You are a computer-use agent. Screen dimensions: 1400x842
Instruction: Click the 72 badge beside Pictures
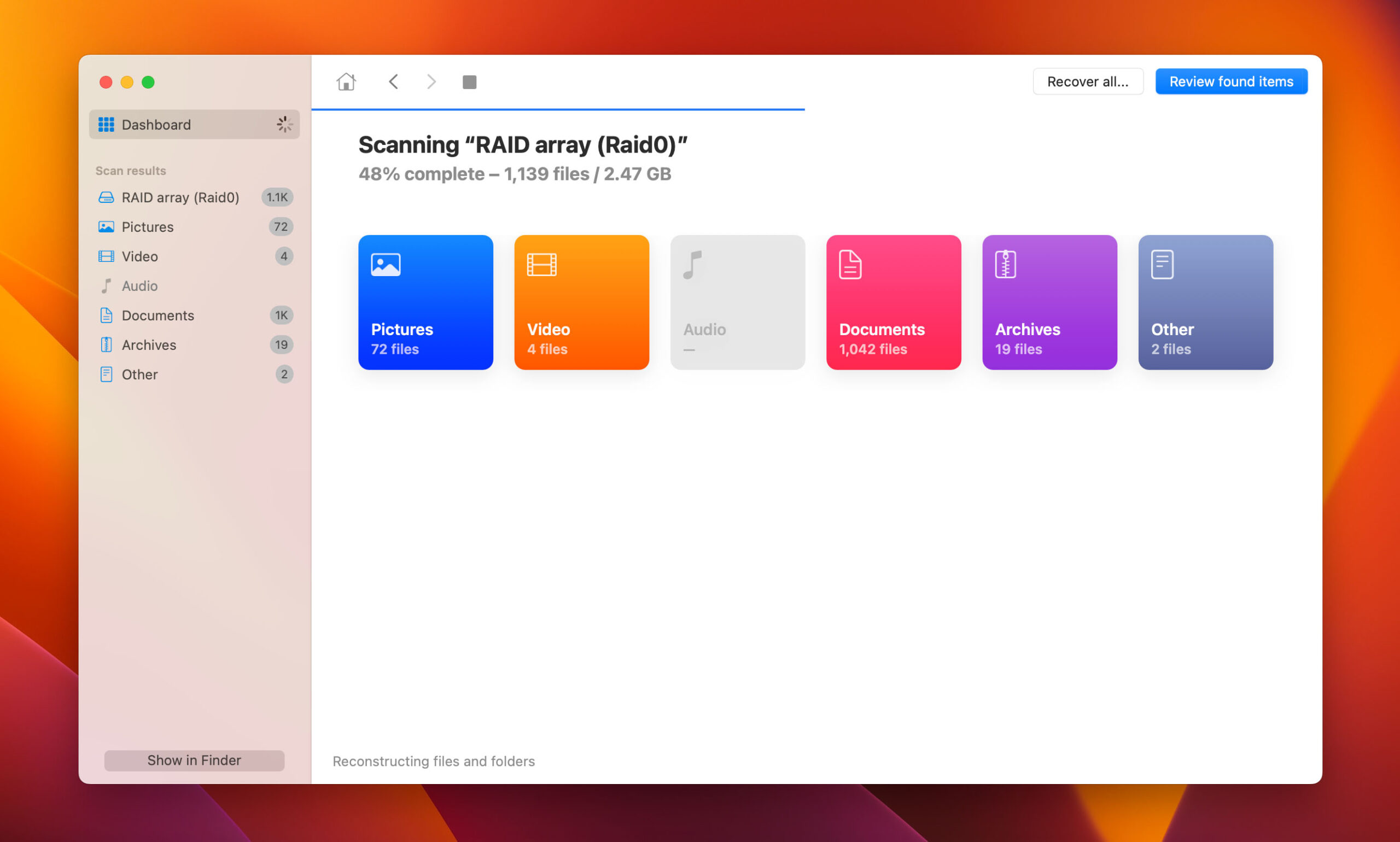click(281, 226)
